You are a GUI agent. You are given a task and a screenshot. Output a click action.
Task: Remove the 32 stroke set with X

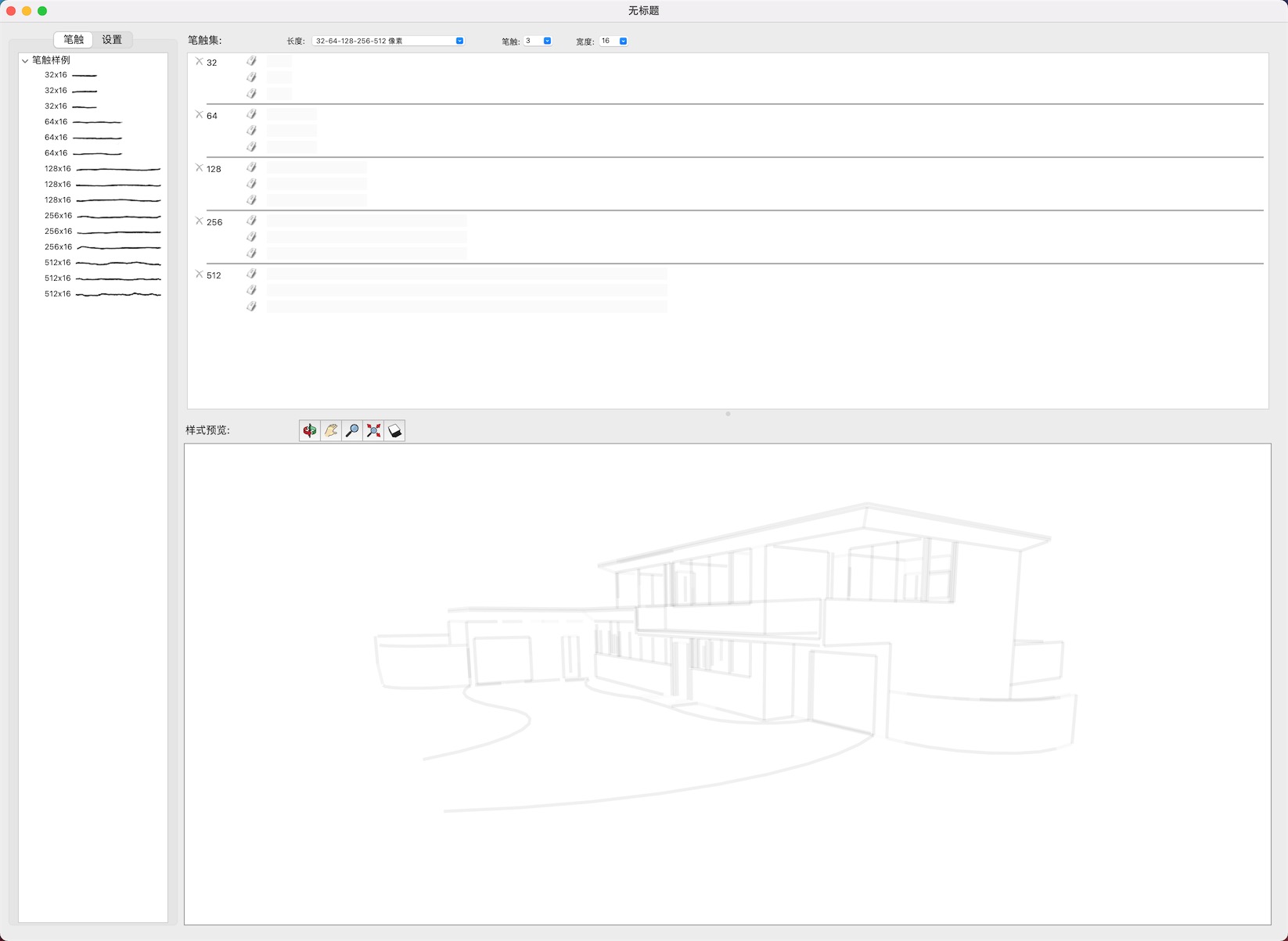pos(199,61)
